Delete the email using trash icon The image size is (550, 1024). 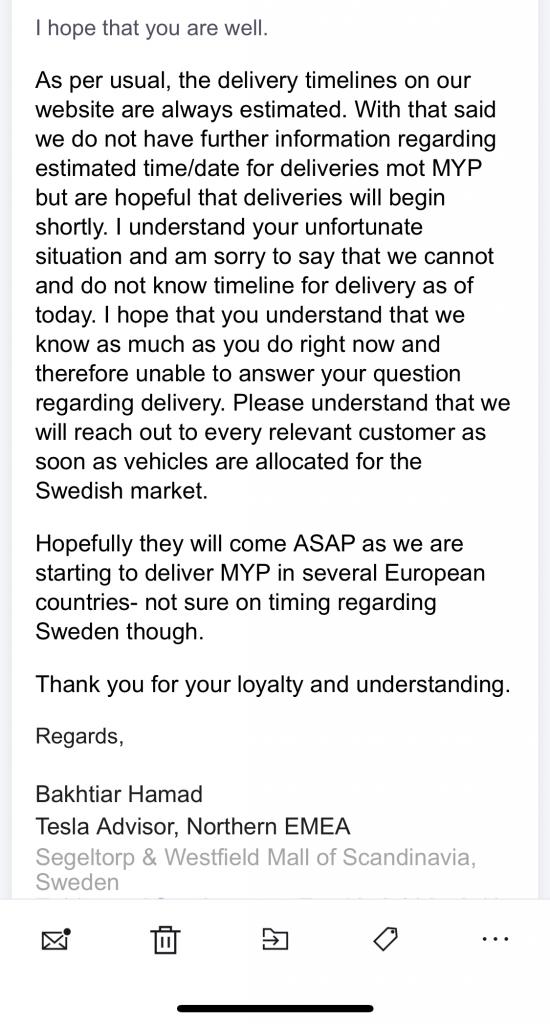click(x=165, y=939)
